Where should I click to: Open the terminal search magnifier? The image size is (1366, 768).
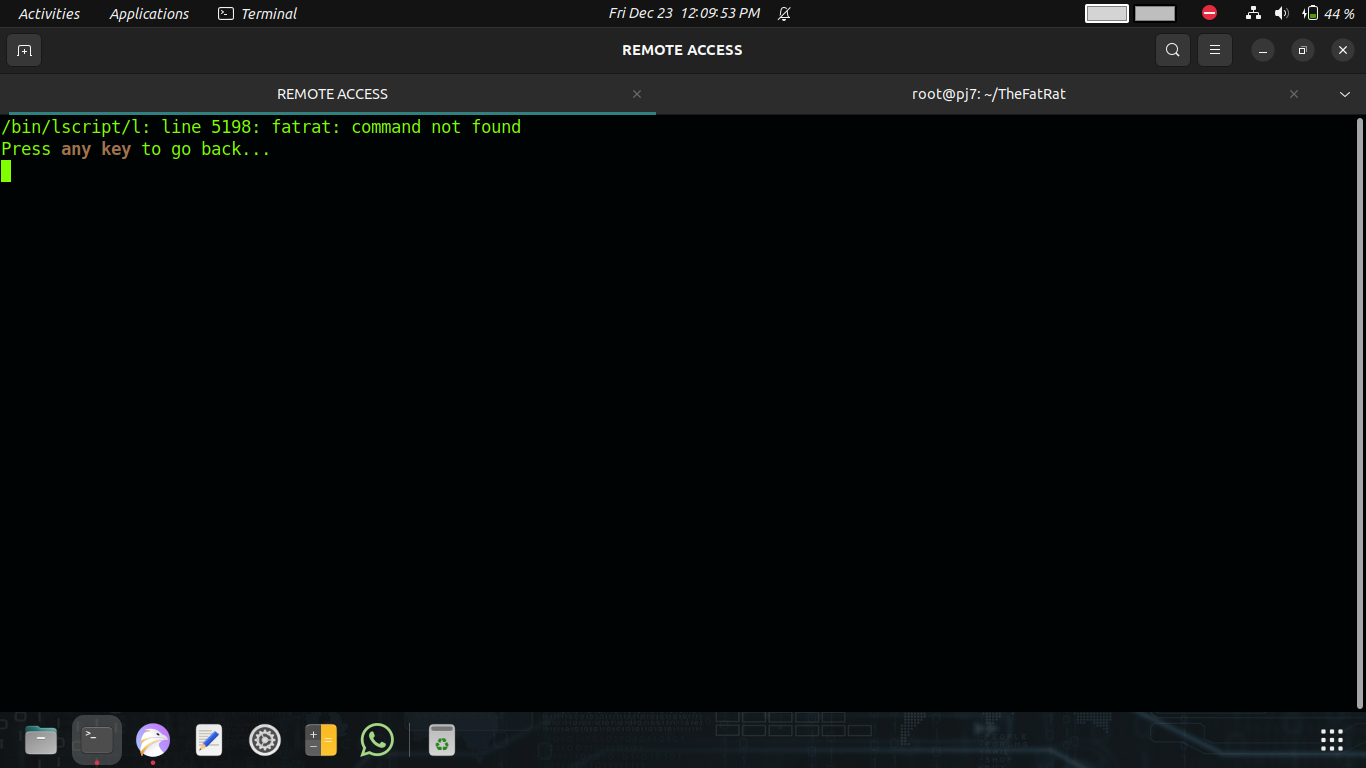click(1172, 49)
